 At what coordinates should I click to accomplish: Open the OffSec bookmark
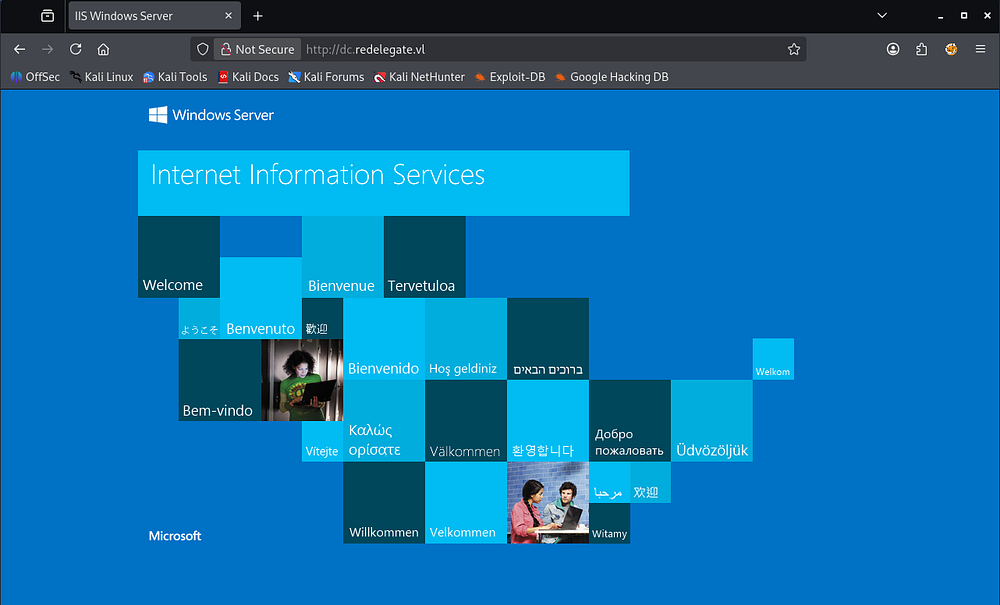point(35,77)
